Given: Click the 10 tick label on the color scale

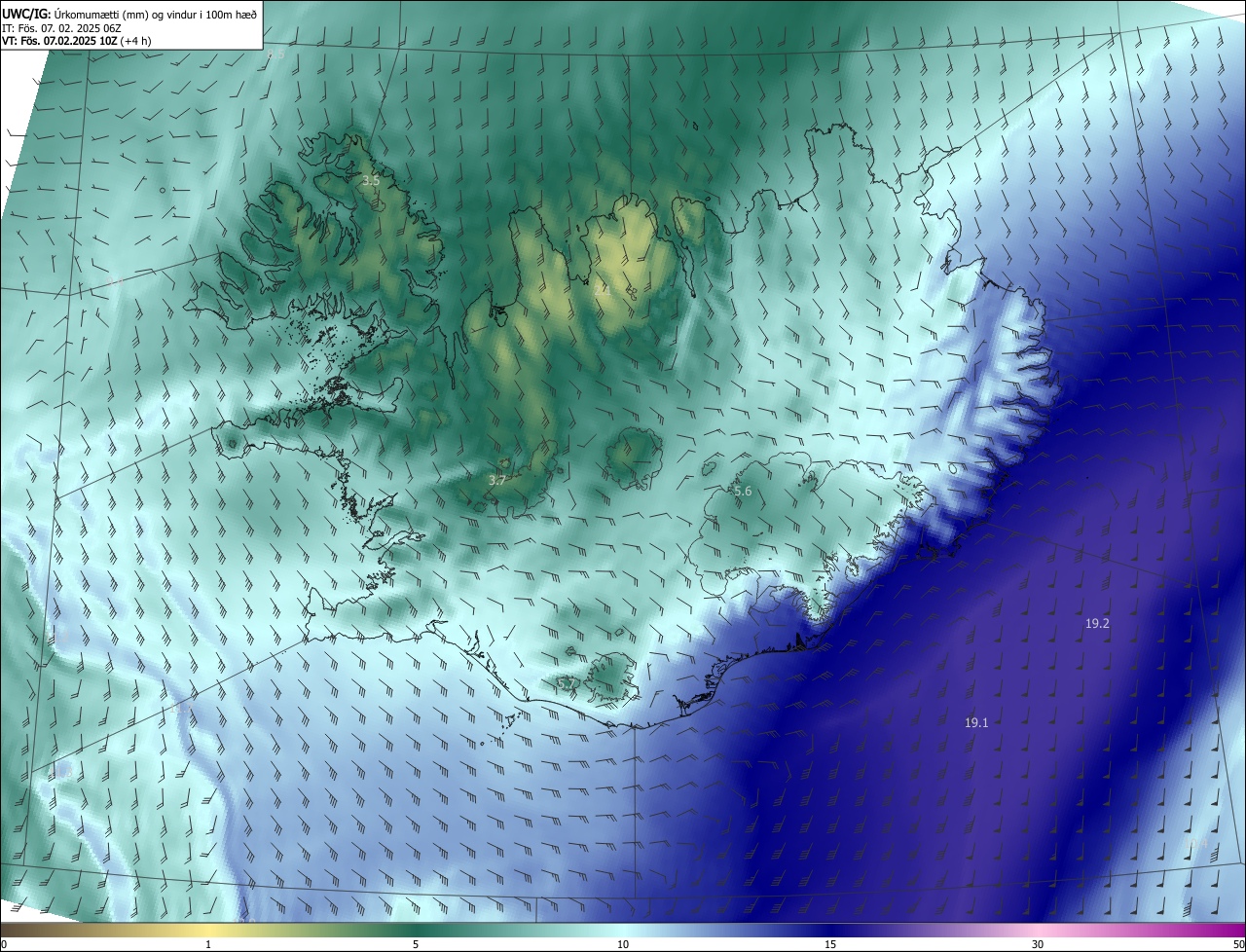Looking at the screenshot, I should (x=623, y=944).
